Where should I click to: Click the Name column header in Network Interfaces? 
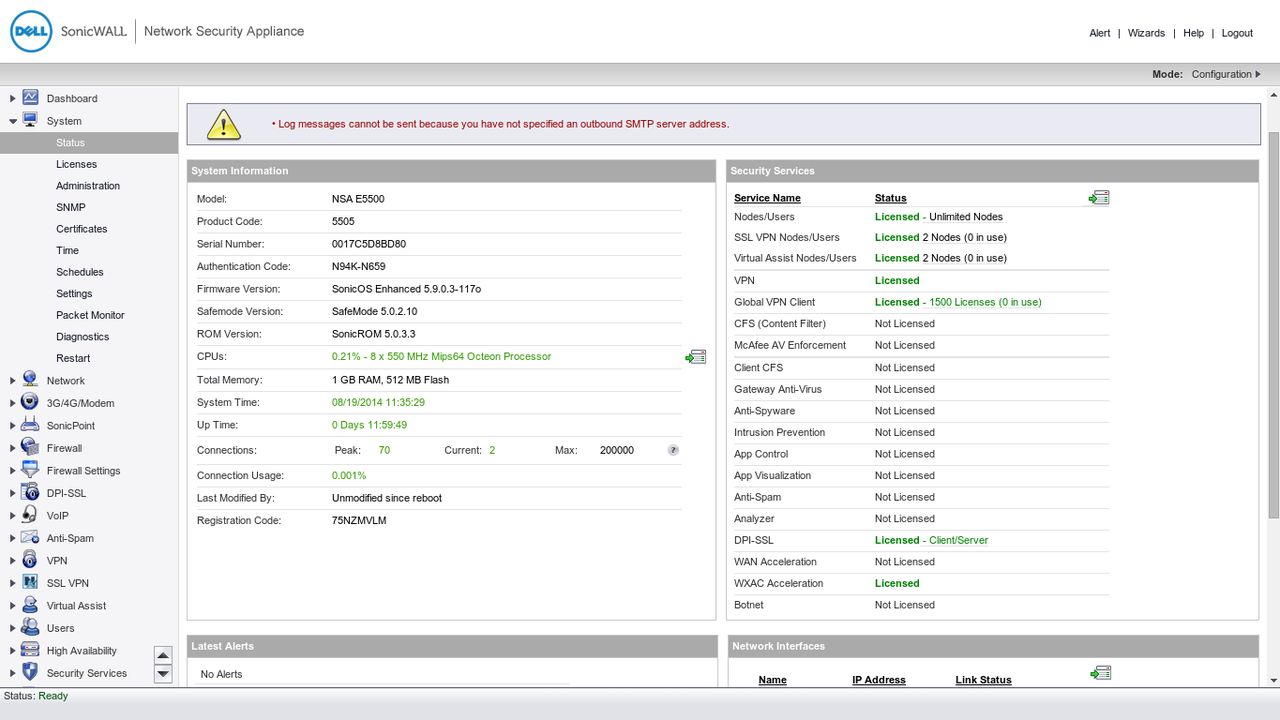point(772,680)
